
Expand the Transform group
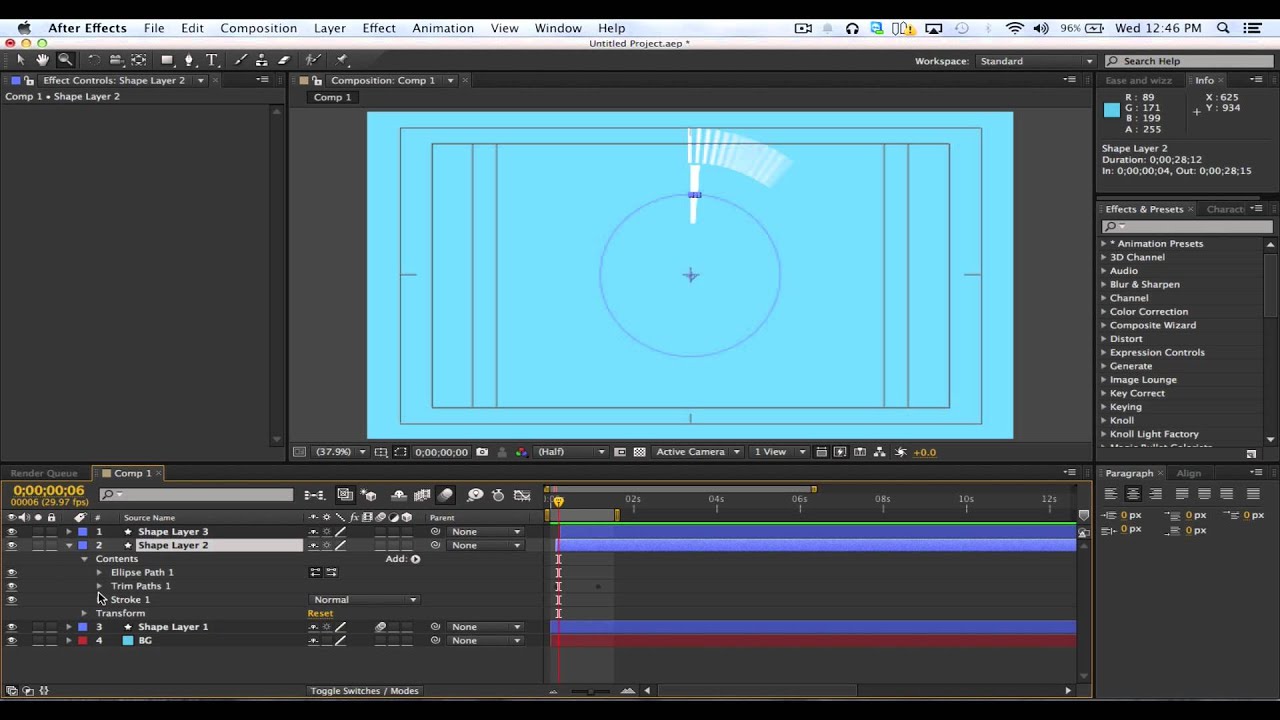pyautogui.click(x=84, y=613)
